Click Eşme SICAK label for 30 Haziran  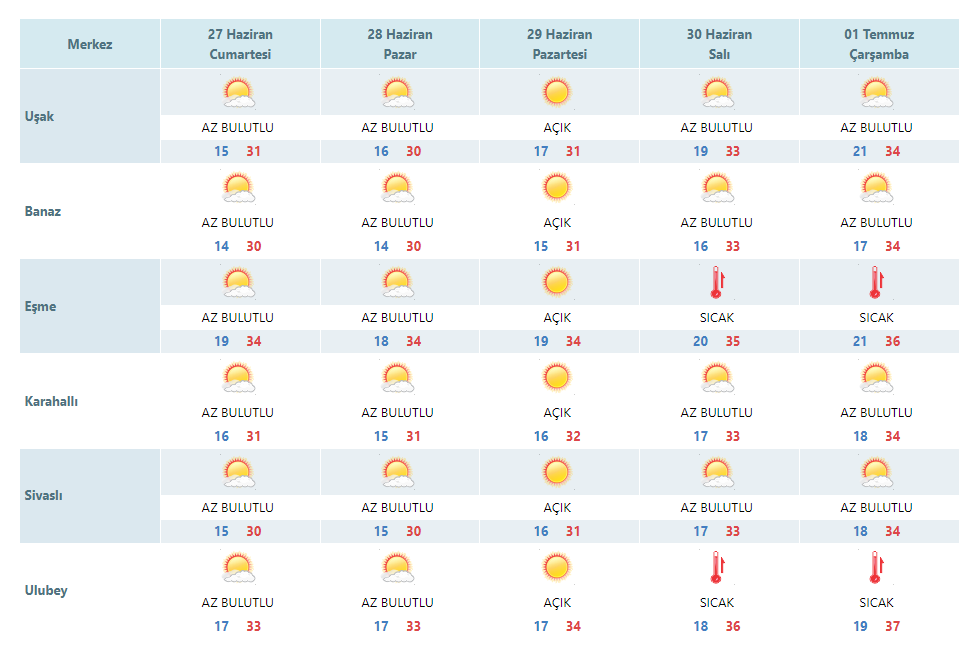pyautogui.click(x=717, y=318)
